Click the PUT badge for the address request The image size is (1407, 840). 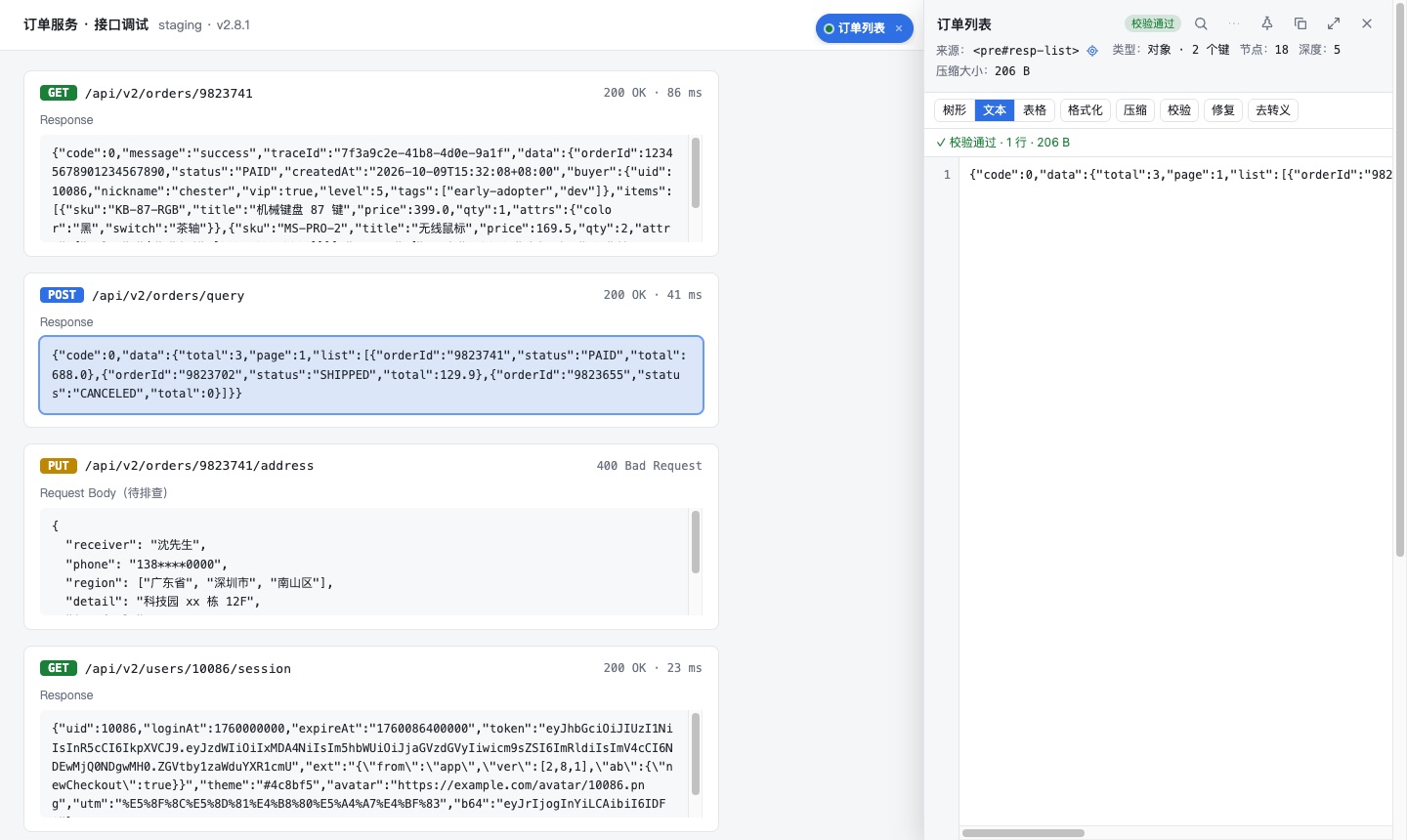pyautogui.click(x=59, y=466)
